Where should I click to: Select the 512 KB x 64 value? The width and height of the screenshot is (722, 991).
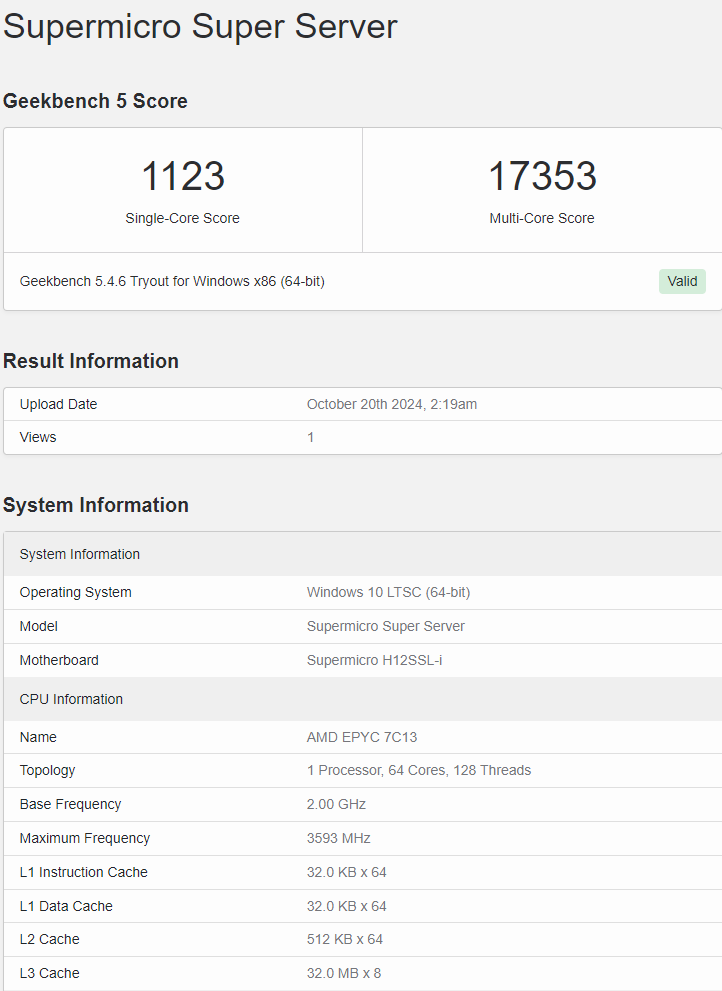[345, 939]
